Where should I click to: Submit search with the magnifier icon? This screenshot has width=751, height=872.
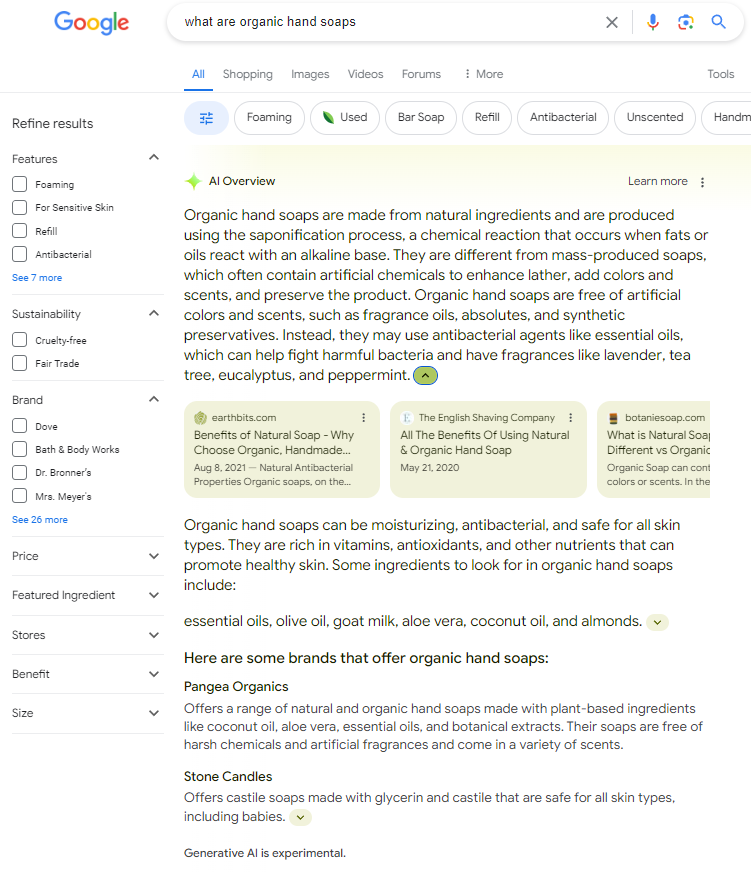[718, 22]
